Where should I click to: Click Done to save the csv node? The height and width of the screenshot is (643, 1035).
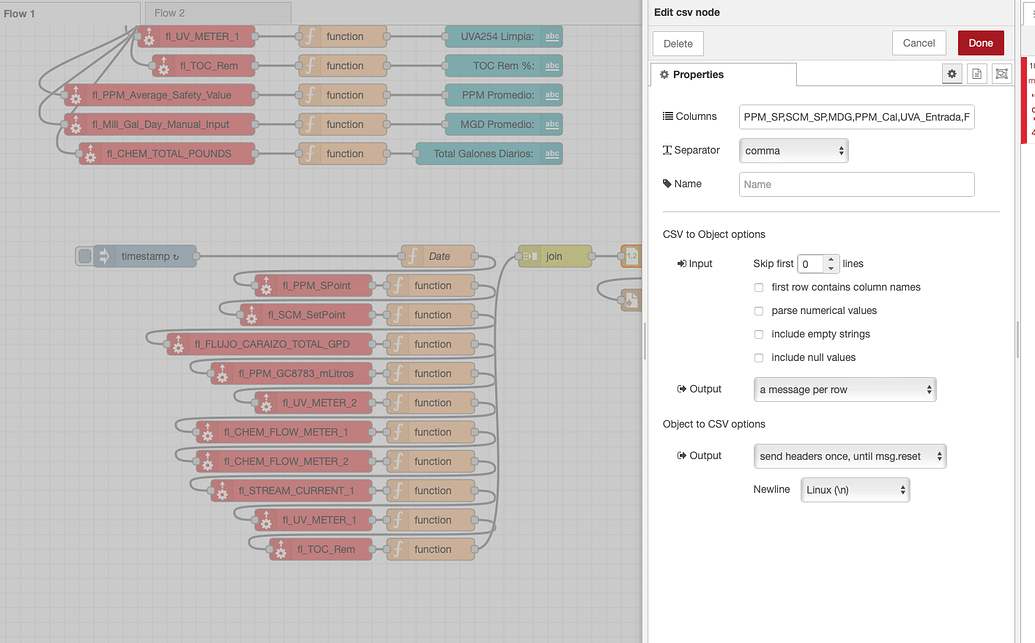[979, 43]
